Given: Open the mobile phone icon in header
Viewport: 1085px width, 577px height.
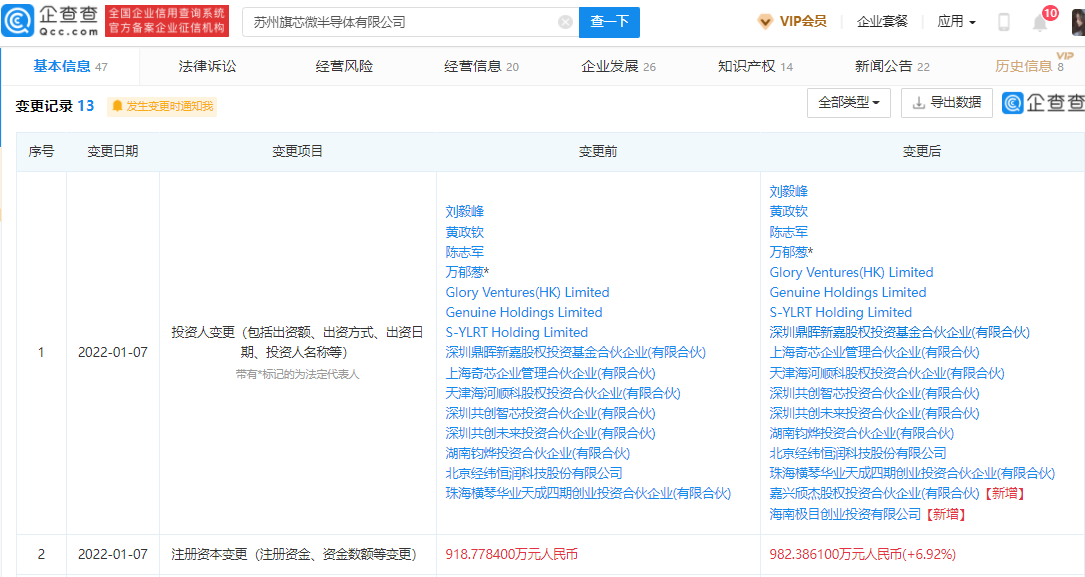Looking at the screenshot, I should point(1003,22).
